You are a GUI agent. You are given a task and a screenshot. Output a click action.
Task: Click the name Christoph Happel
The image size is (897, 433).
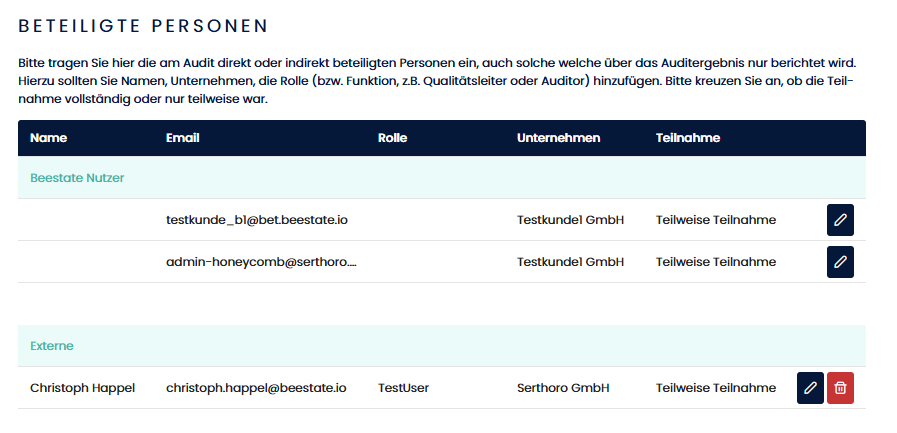pos(82,388)
